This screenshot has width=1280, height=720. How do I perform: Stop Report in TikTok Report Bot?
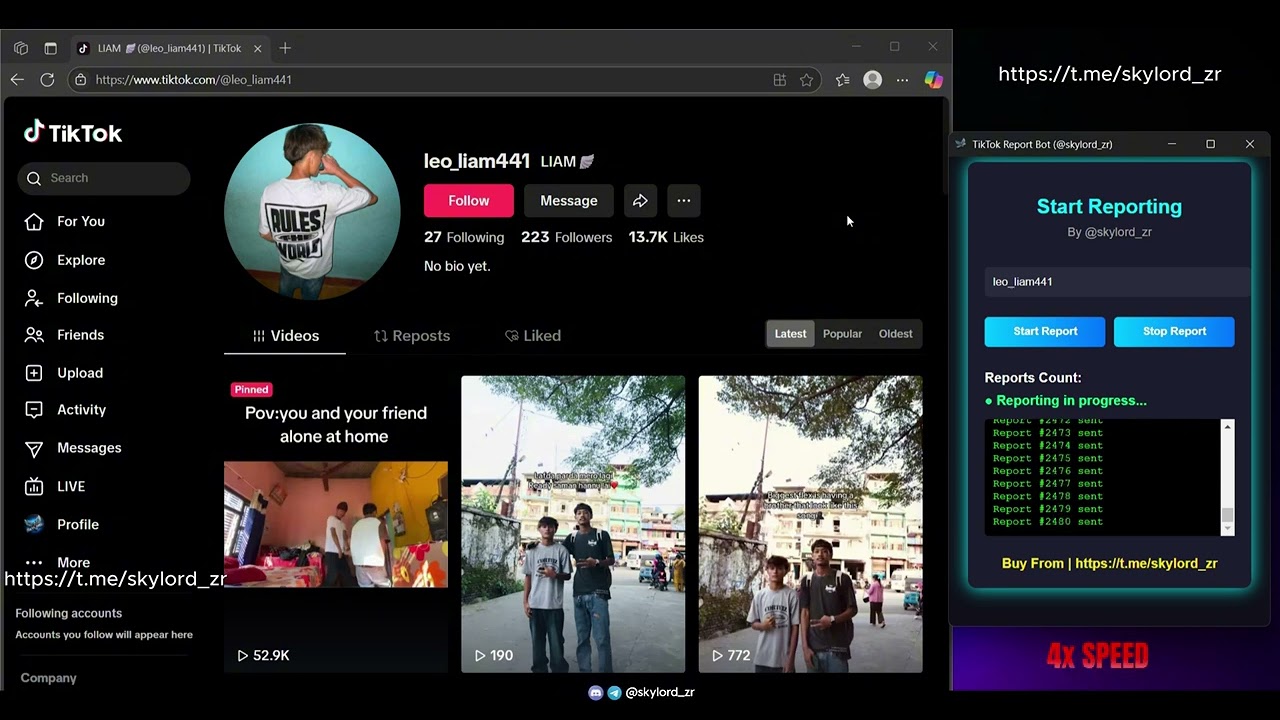1174,331
